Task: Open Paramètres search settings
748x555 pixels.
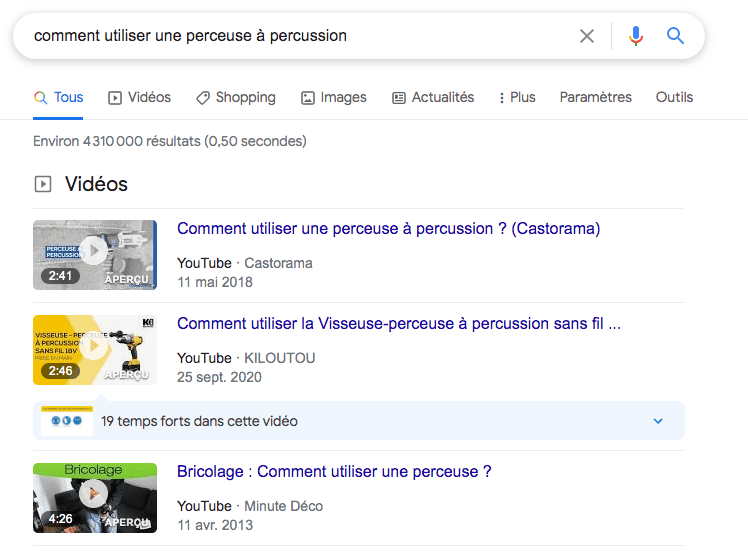Action: tap(595, 97)
